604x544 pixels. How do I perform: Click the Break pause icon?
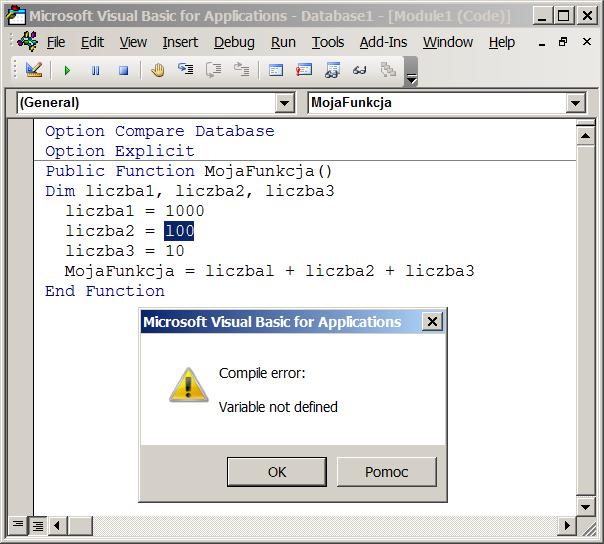(96, 71)
